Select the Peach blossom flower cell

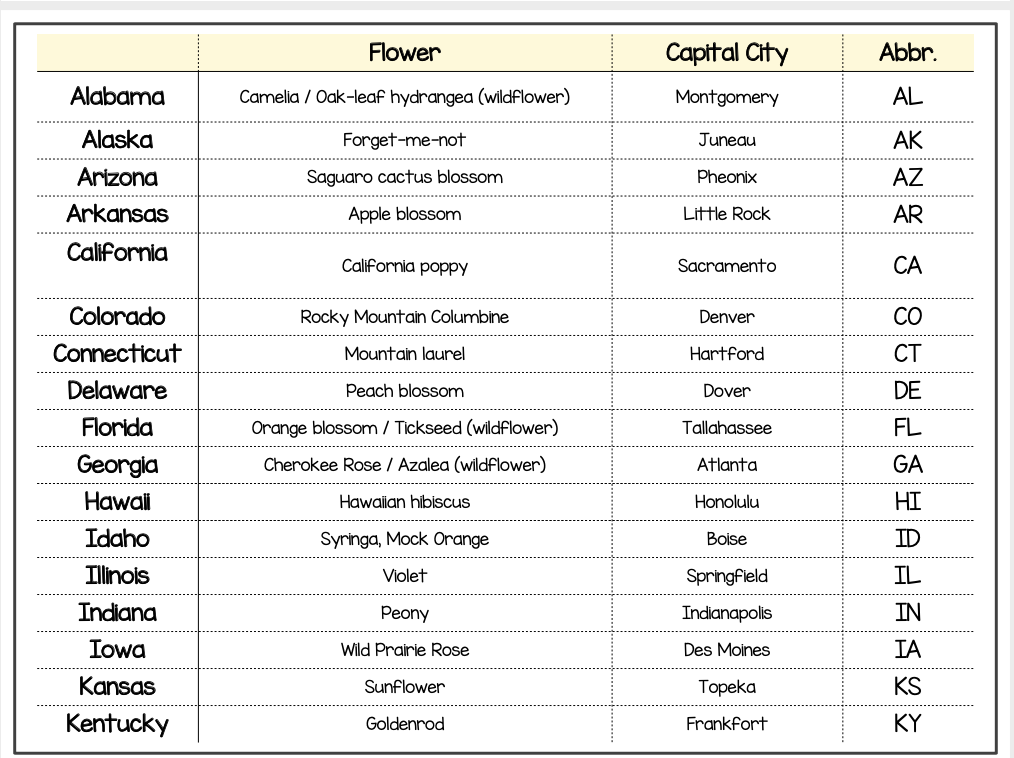click(404, 391)
